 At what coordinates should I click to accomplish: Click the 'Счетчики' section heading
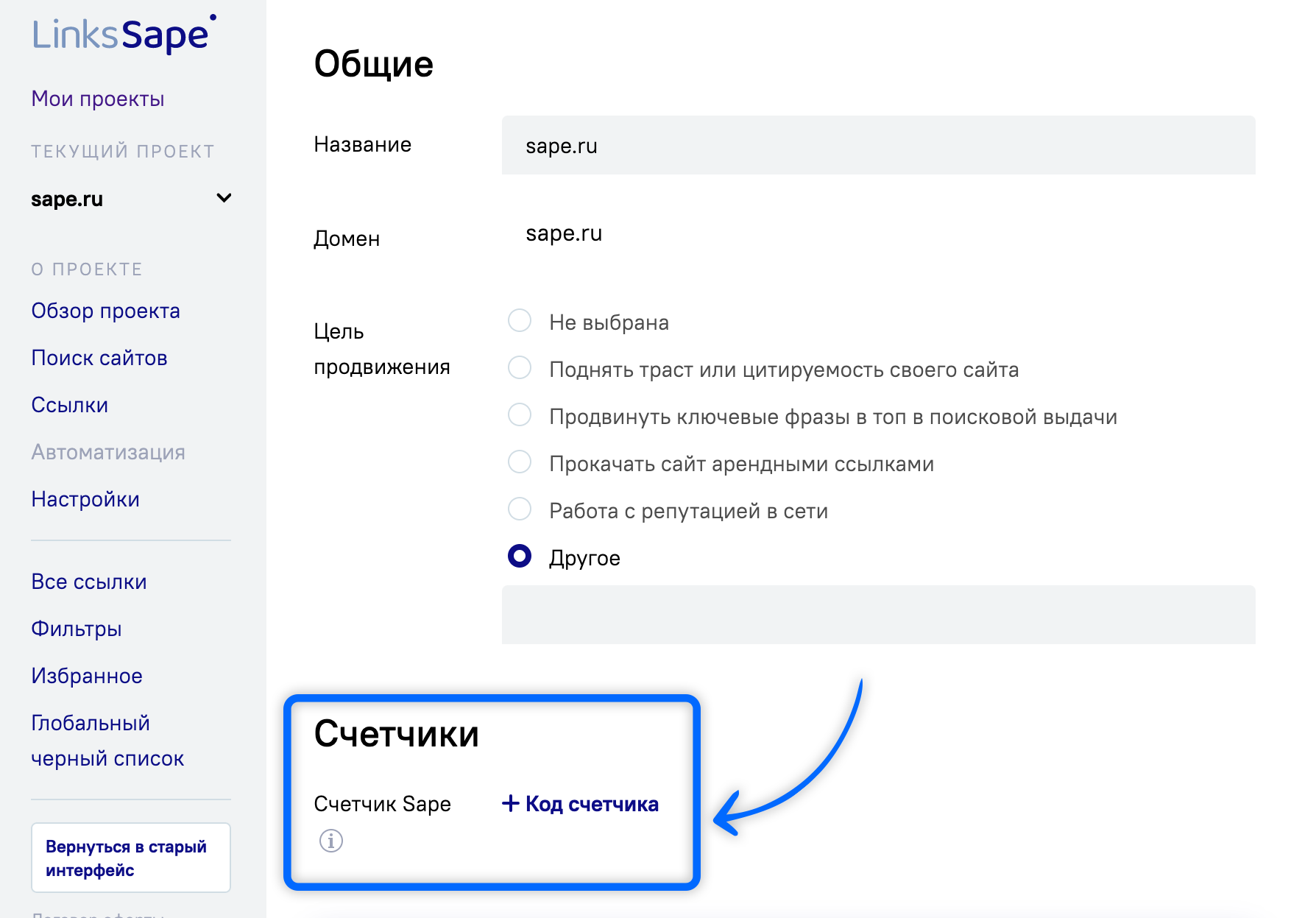(x=397, y=734)
